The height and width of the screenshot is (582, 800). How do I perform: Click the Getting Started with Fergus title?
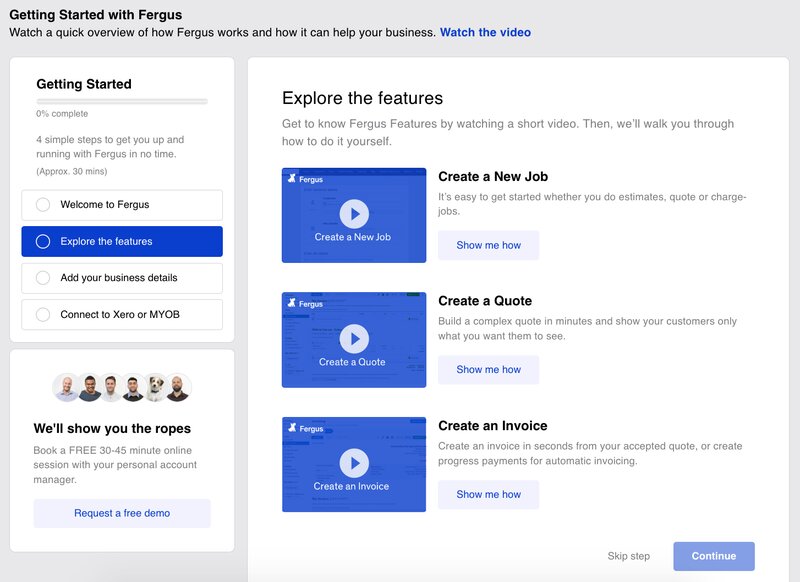(x=95, y=15)
